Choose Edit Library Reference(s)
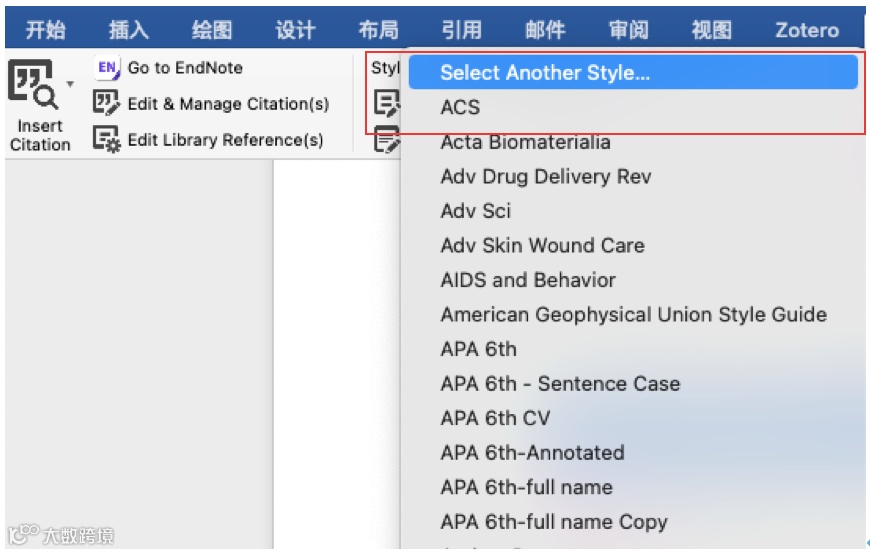Image resolution: width=870 pixels, height=552 pixels. point(225,140)
